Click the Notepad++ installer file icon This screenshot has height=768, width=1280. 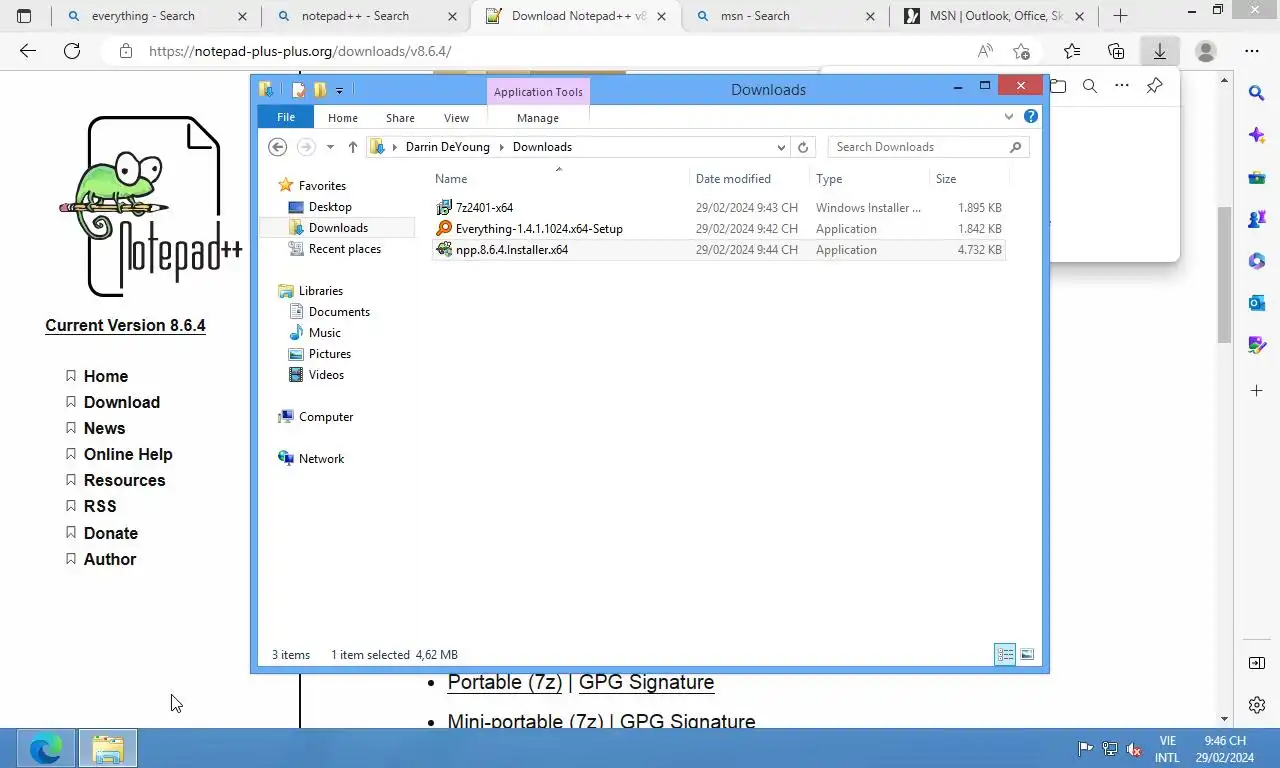[x=445, y=250]
